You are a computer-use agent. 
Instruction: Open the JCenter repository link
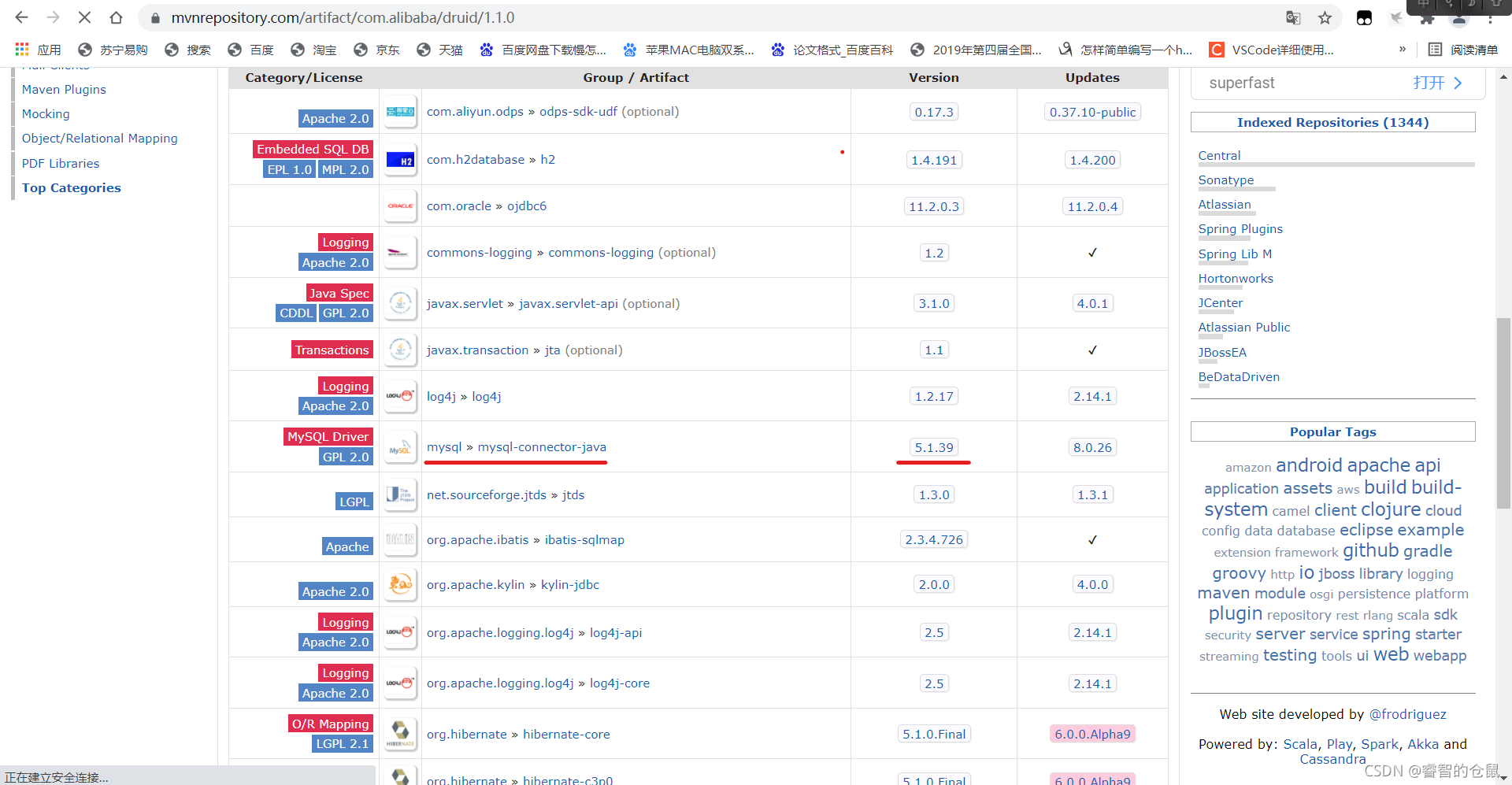pyautogui.click(x=1221, y=303)
